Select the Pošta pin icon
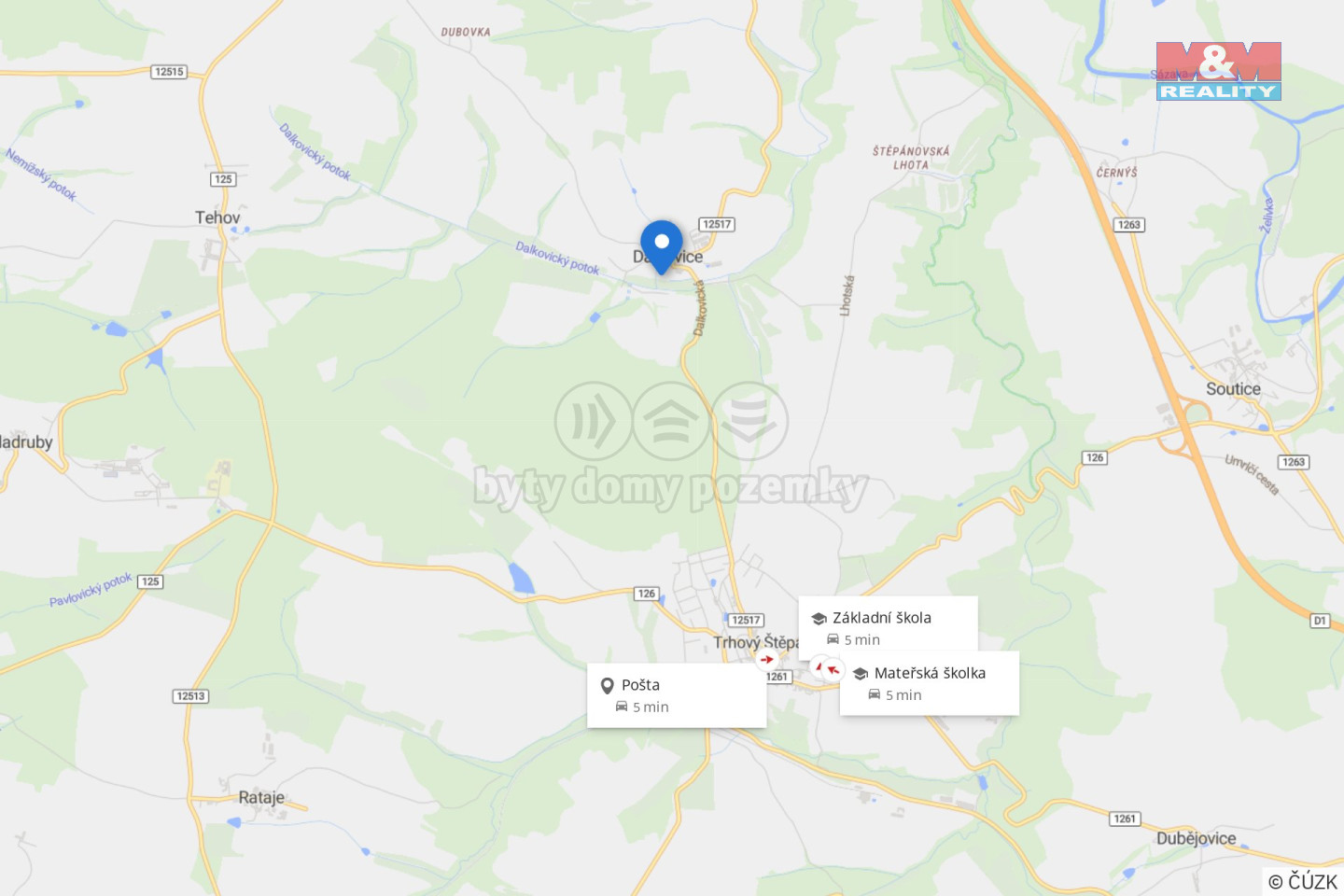The width and height of the screenshot is (1344, 896). point(608,685)
